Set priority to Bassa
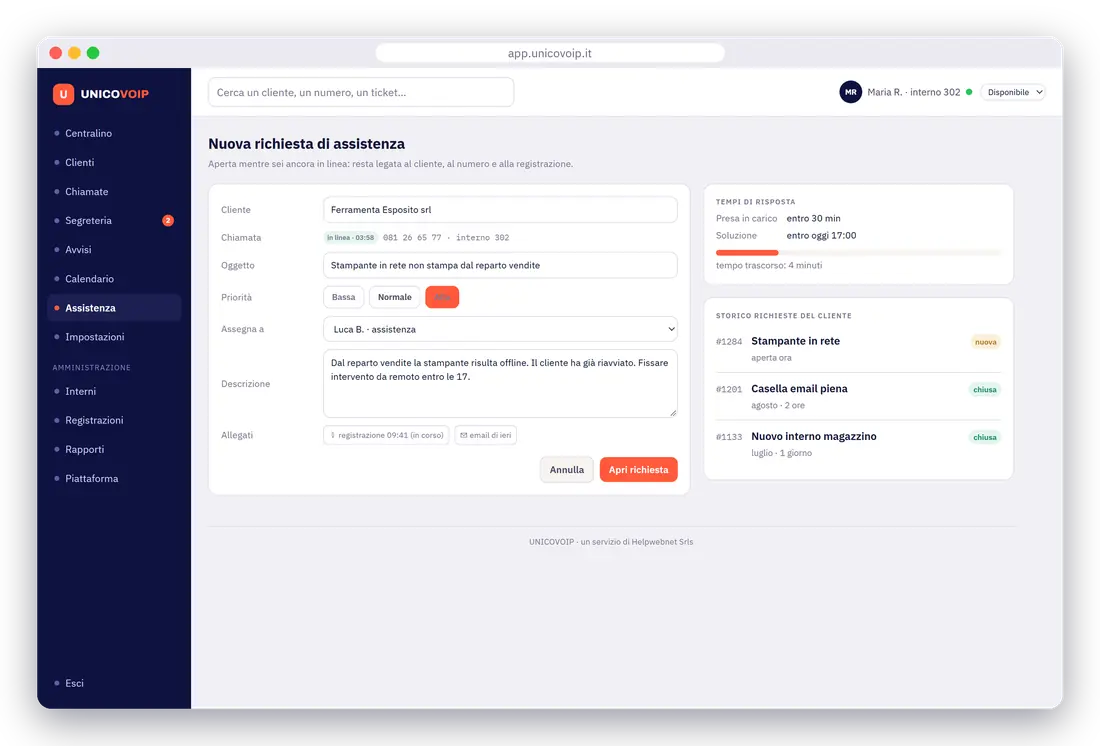 [x=344, y=297]
